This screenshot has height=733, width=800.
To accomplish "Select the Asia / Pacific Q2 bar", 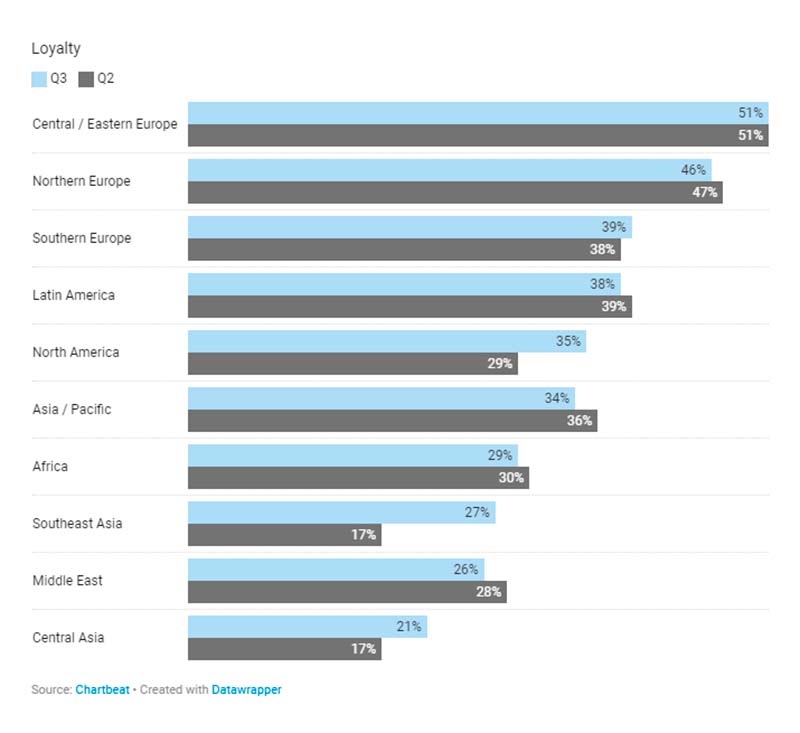I will tap(392, 420).
